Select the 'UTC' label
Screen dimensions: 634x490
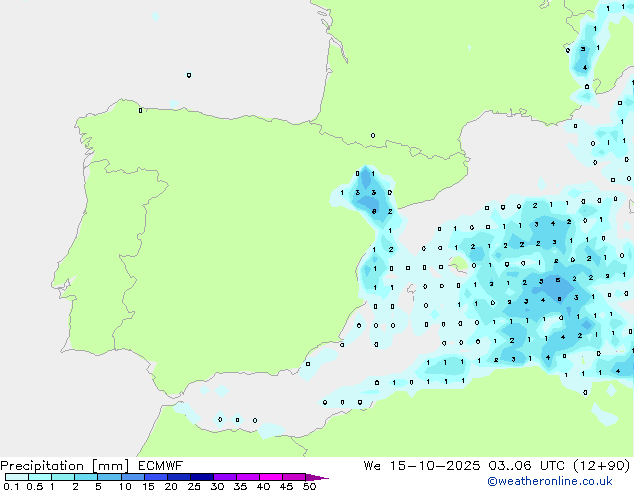(552, 466)
